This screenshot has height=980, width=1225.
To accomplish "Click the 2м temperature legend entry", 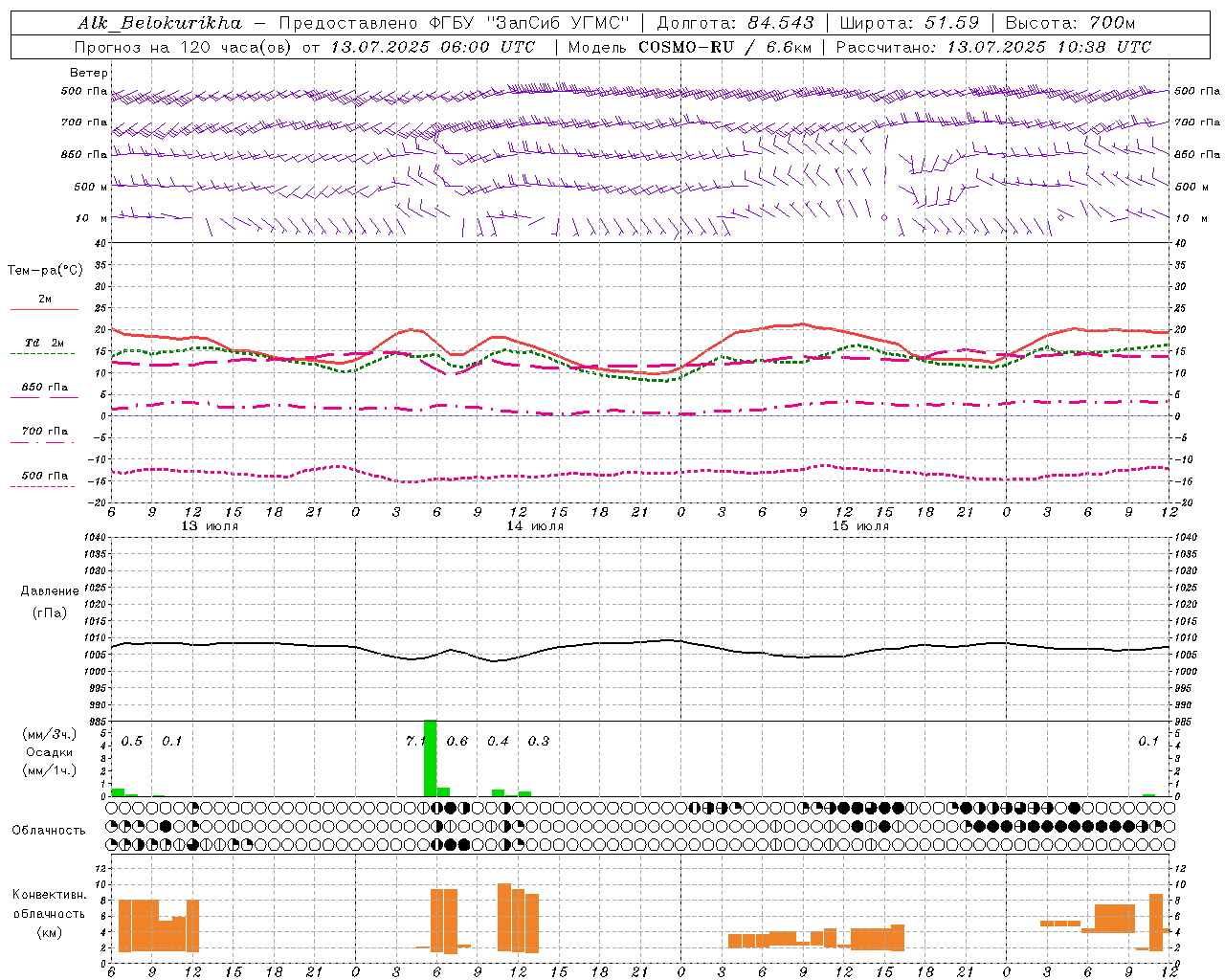I will [45, 300].
